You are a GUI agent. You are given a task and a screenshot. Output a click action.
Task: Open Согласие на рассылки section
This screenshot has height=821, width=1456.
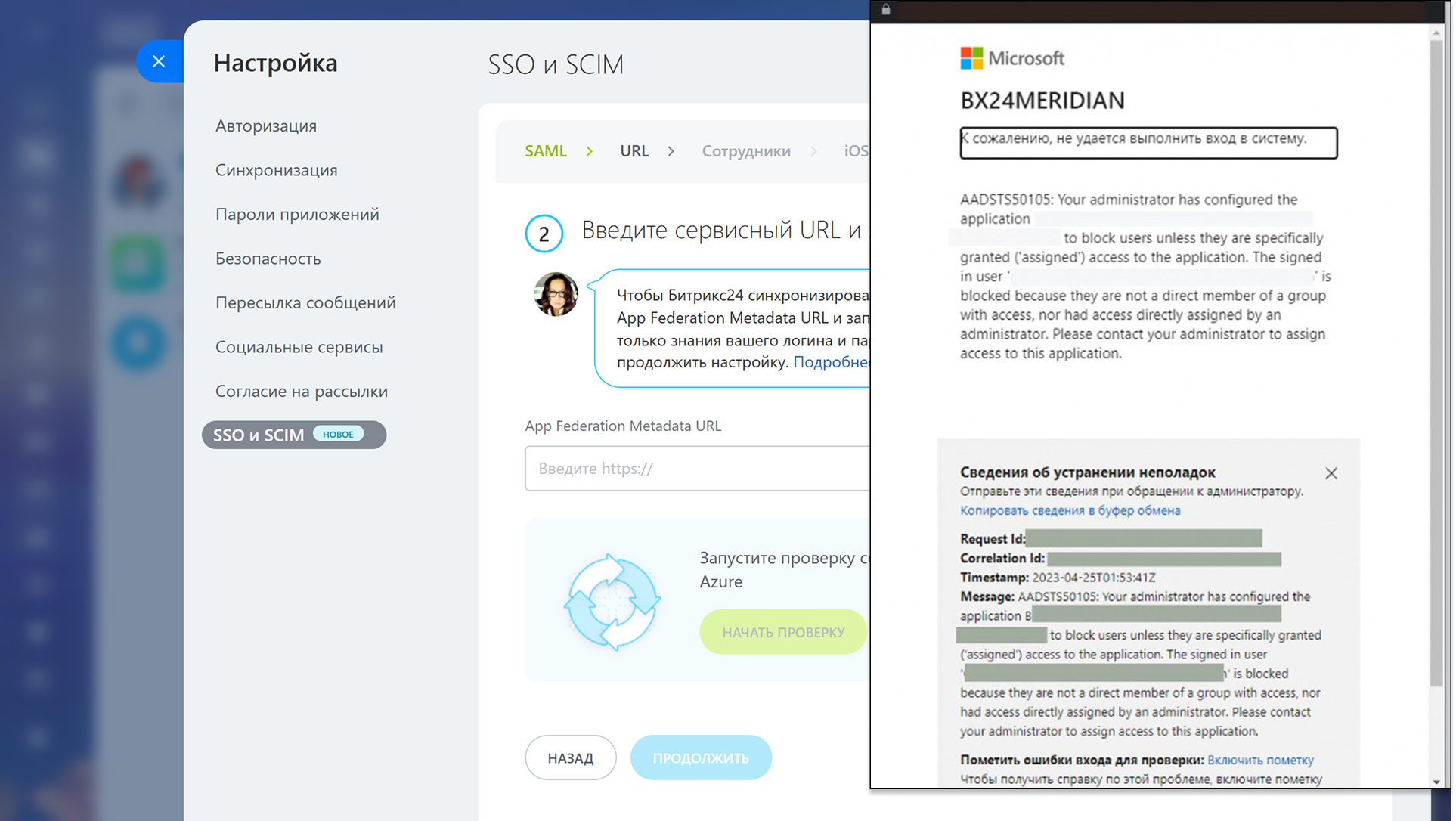[x=302, y=392]
